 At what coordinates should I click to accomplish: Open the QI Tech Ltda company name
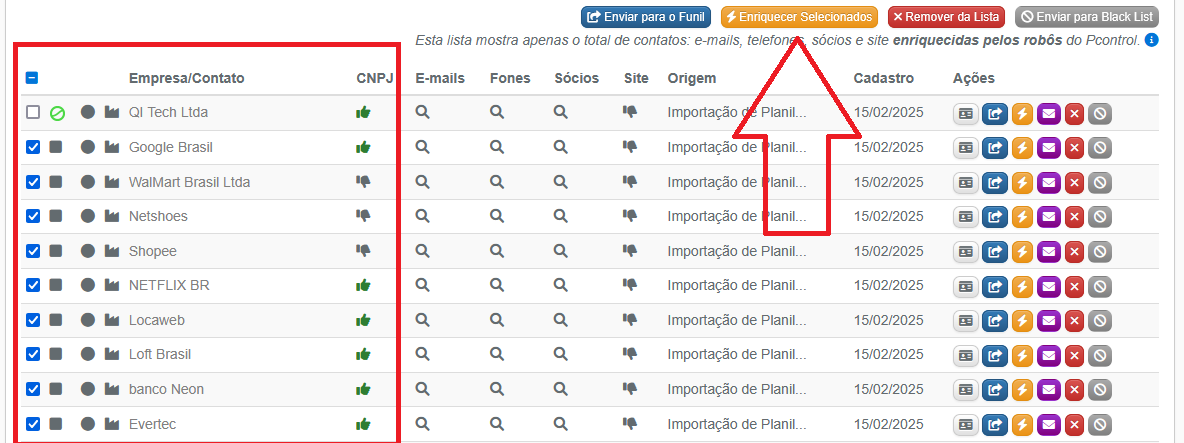pos(168,112)
